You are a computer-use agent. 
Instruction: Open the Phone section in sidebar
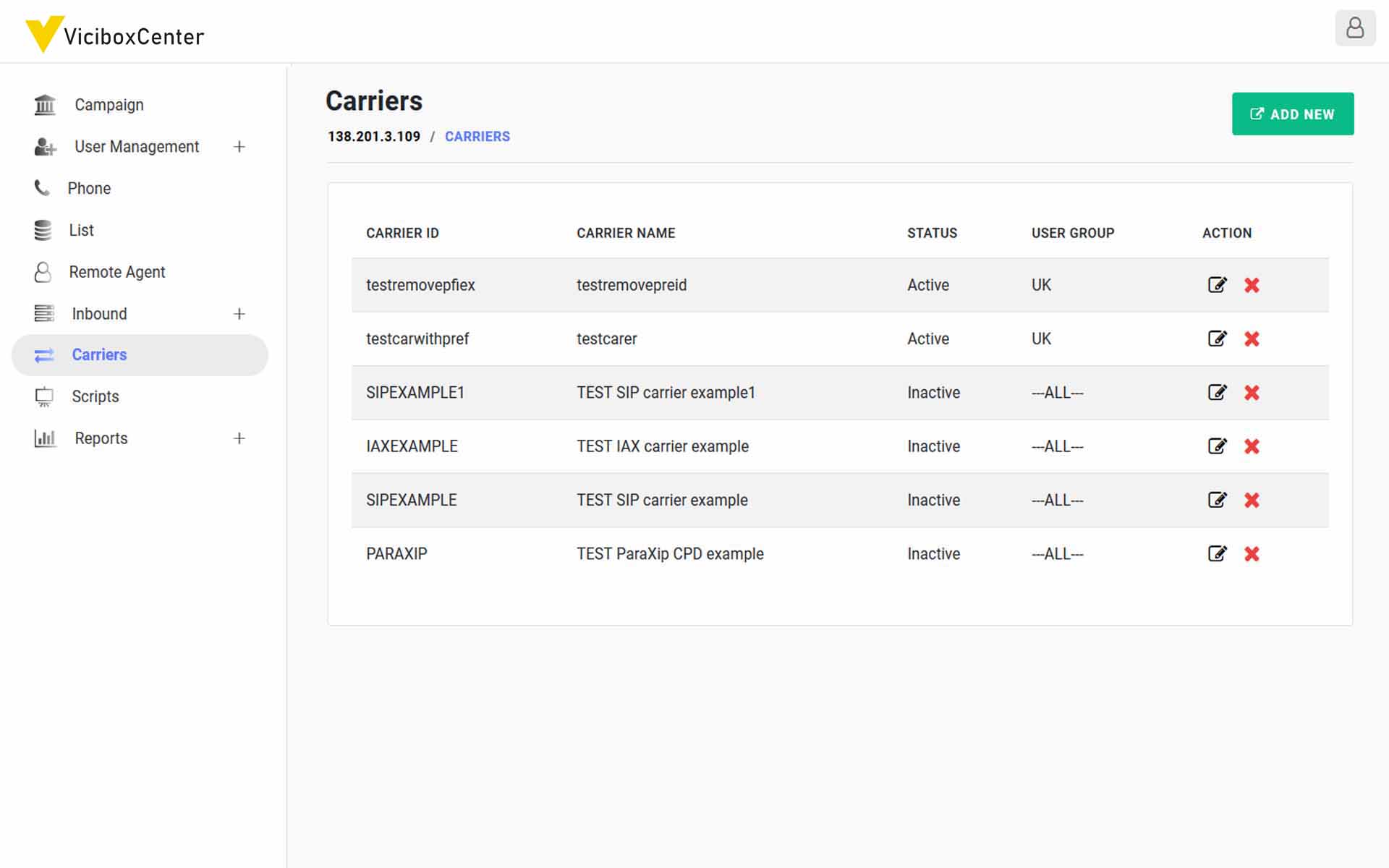(89, 189)
